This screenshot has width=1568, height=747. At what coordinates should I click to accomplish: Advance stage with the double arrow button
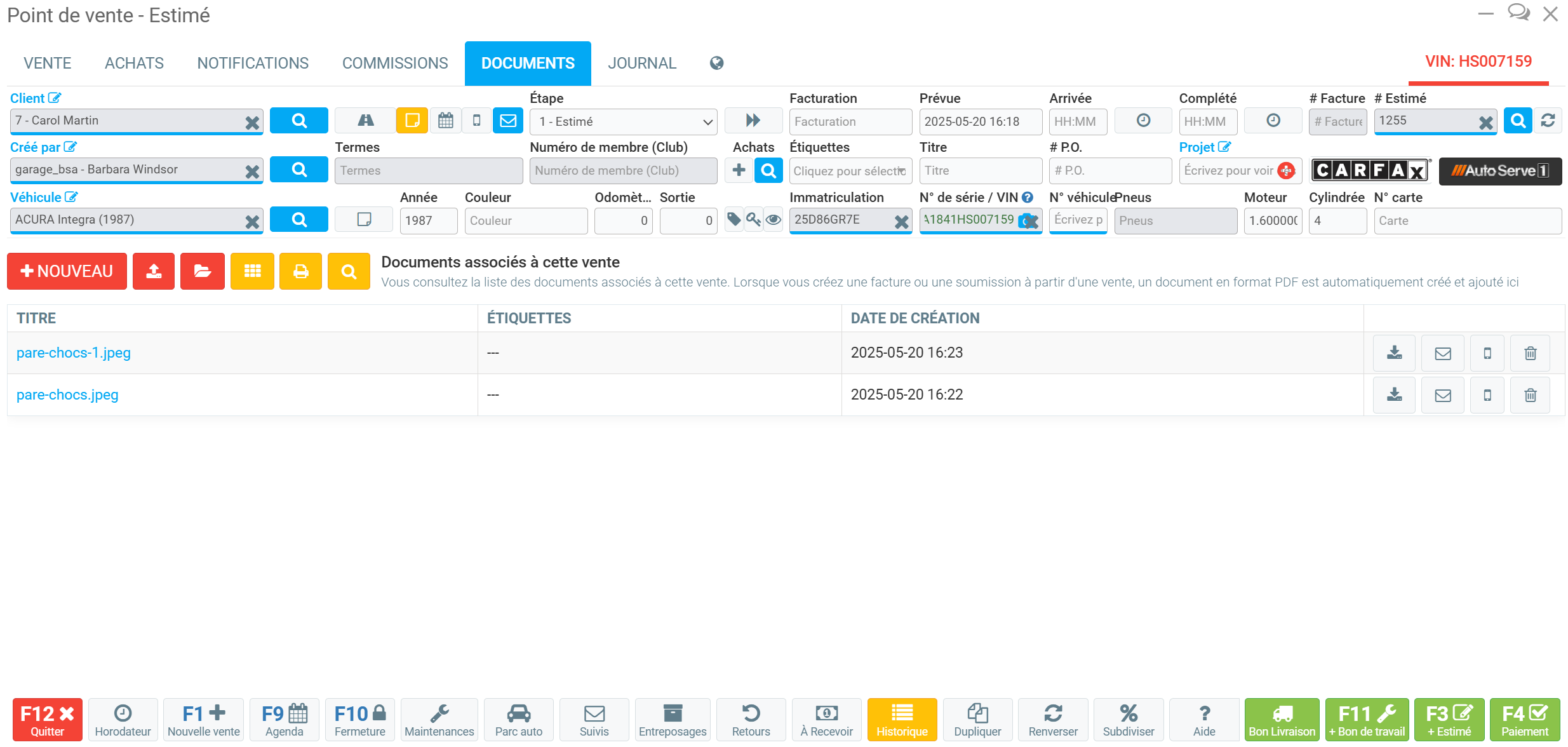coord(753,121)
